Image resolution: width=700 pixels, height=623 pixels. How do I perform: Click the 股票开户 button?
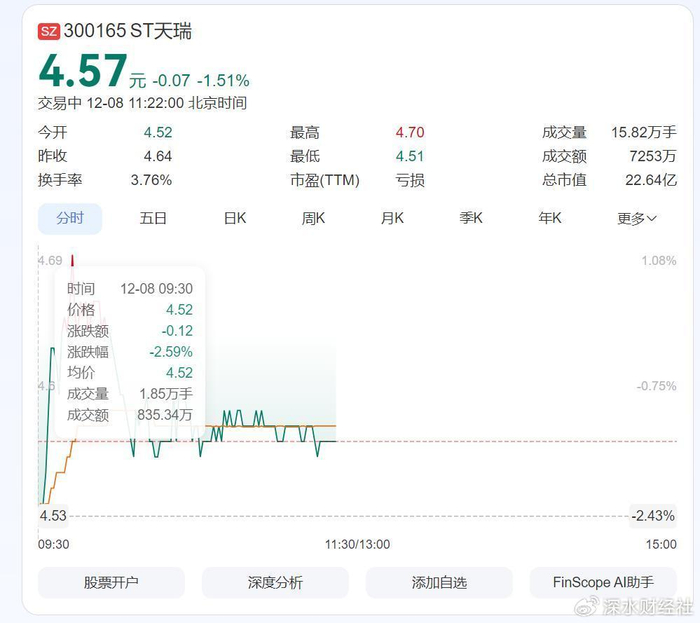(x=111, y=582)
